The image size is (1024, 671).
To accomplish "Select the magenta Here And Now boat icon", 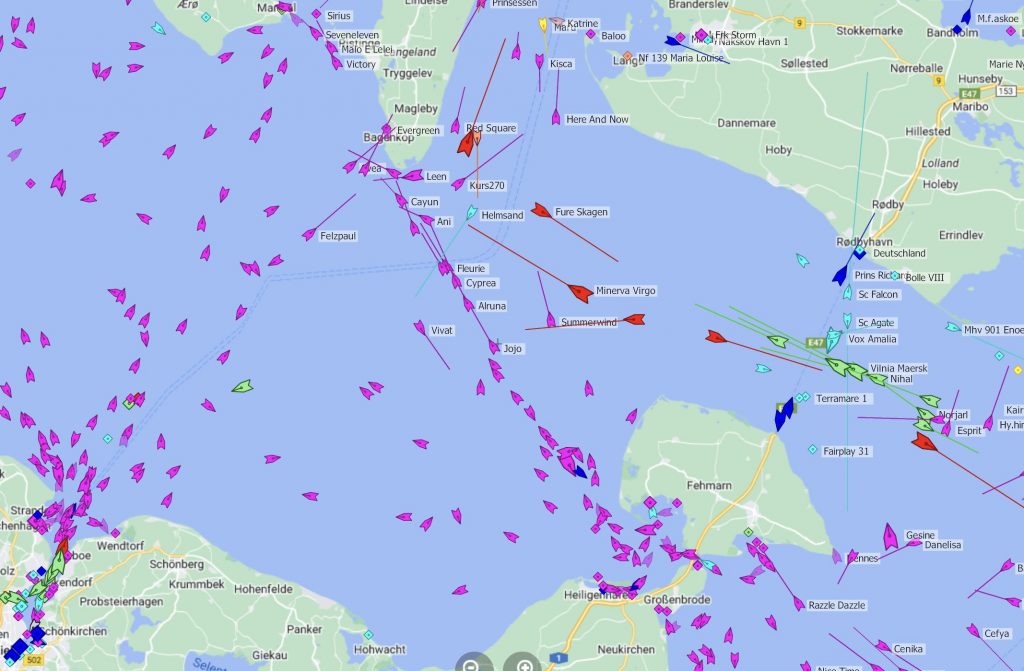I will coord(556,117).
